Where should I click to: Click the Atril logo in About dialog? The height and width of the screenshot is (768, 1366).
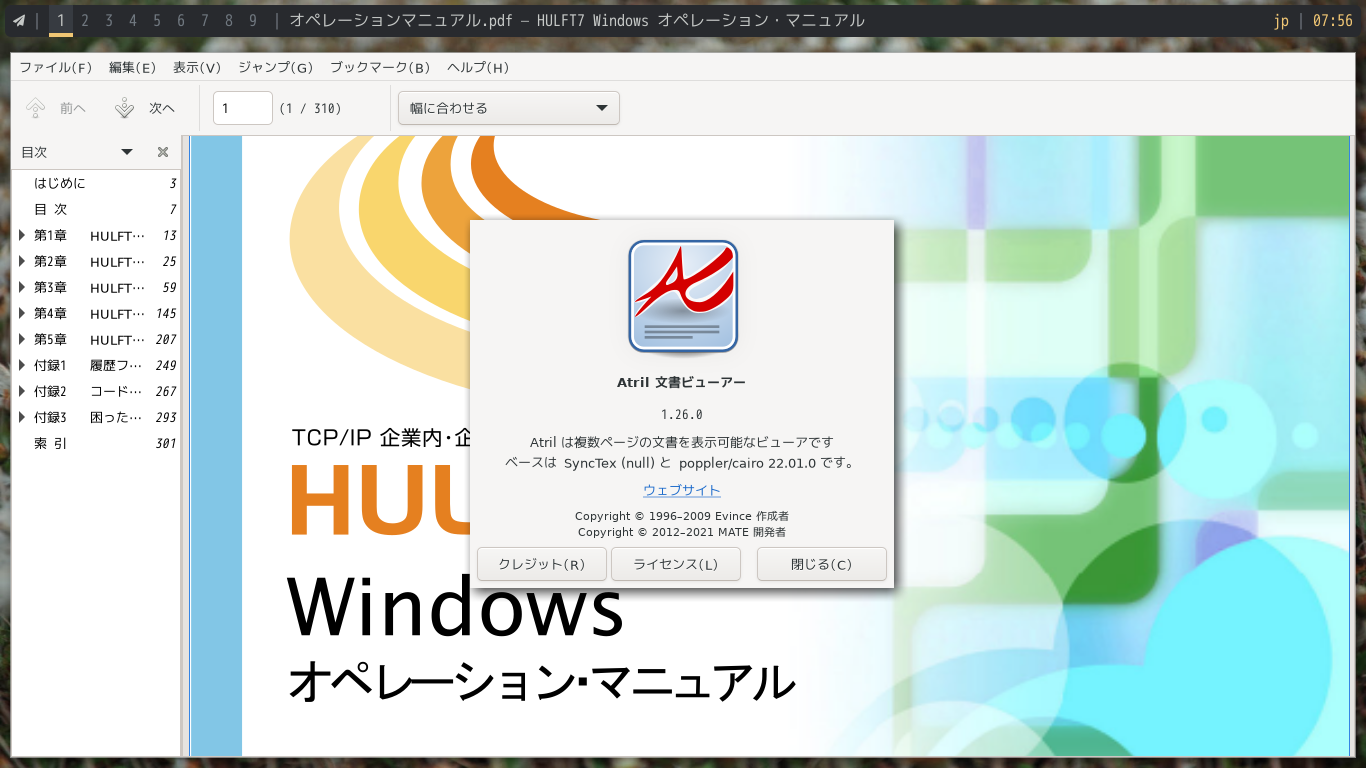(x=683, y=297)
